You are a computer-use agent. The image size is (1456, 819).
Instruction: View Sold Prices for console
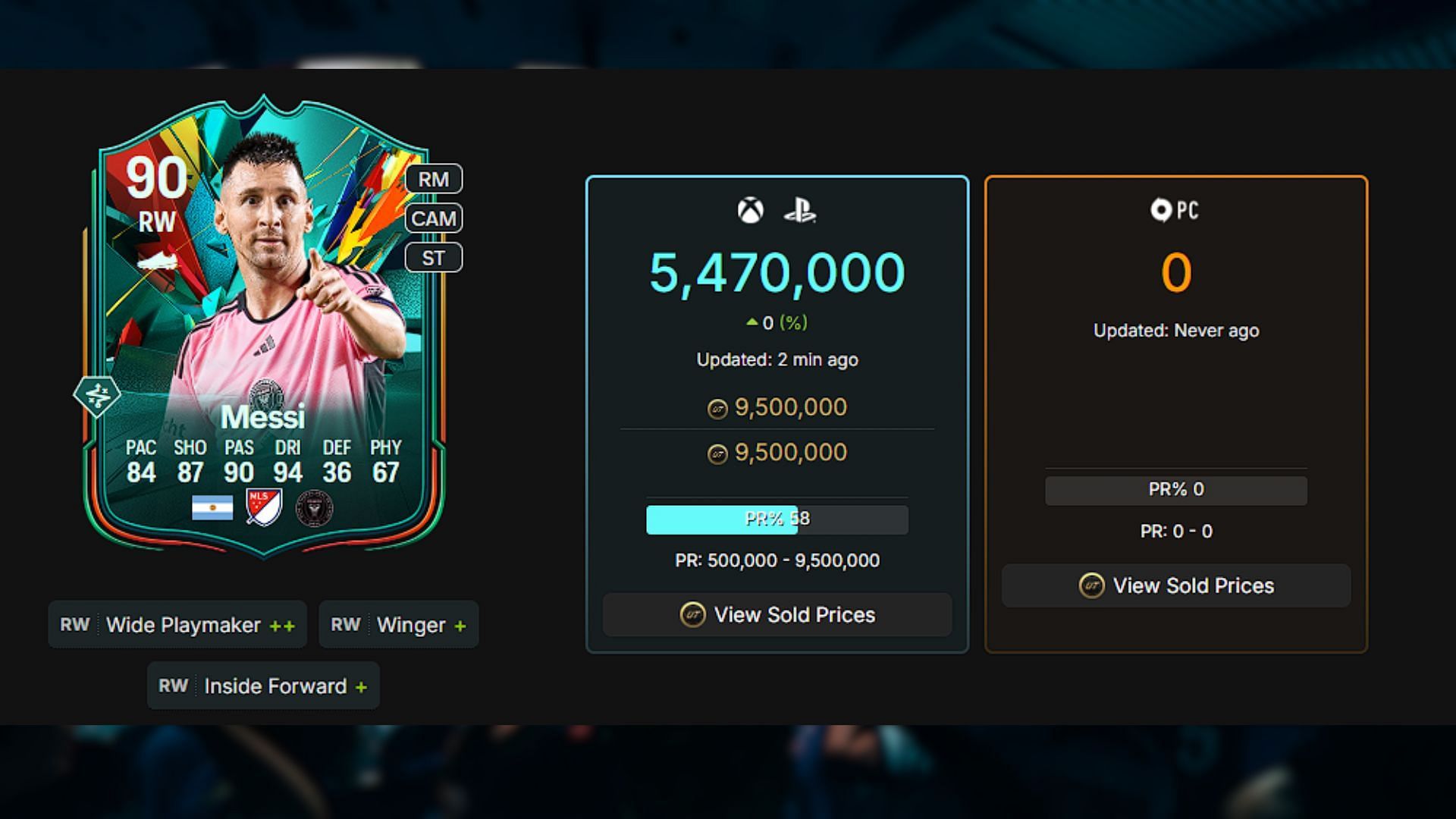pos(777,615)
